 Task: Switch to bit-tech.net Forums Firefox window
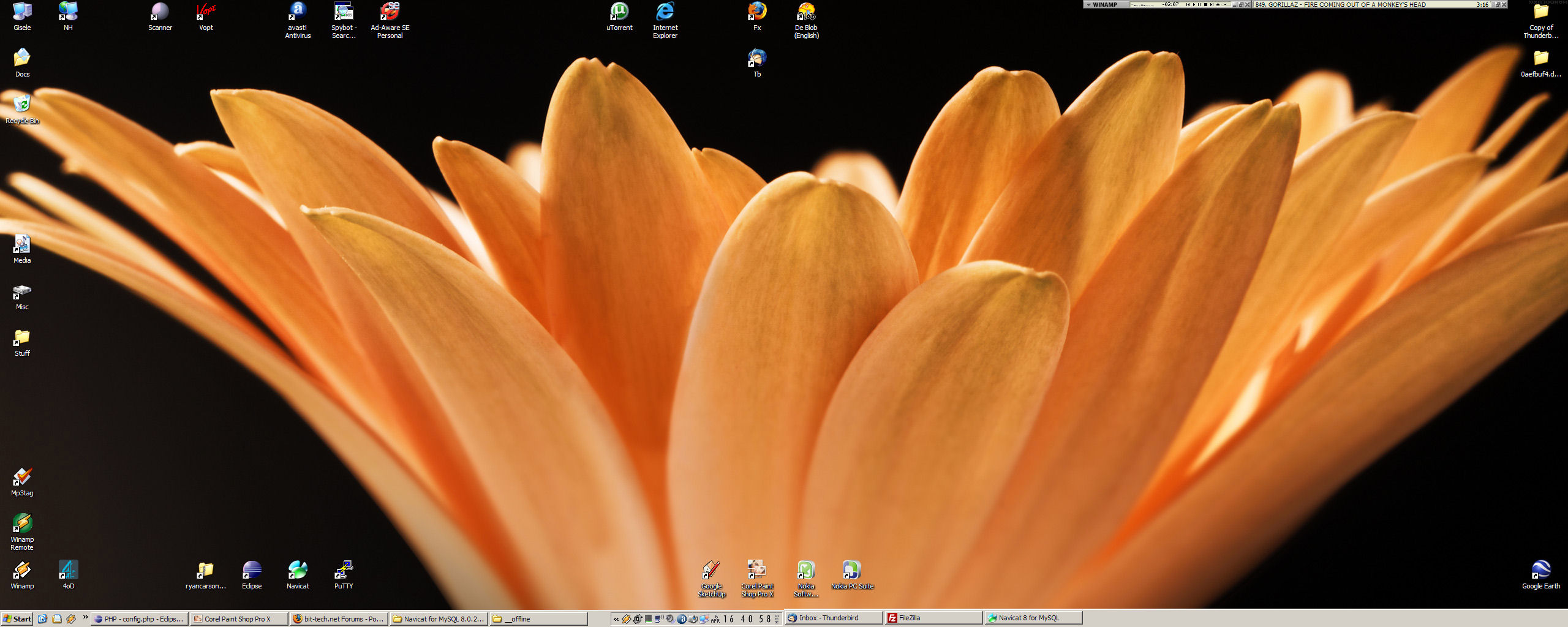(x=339, y=618)
